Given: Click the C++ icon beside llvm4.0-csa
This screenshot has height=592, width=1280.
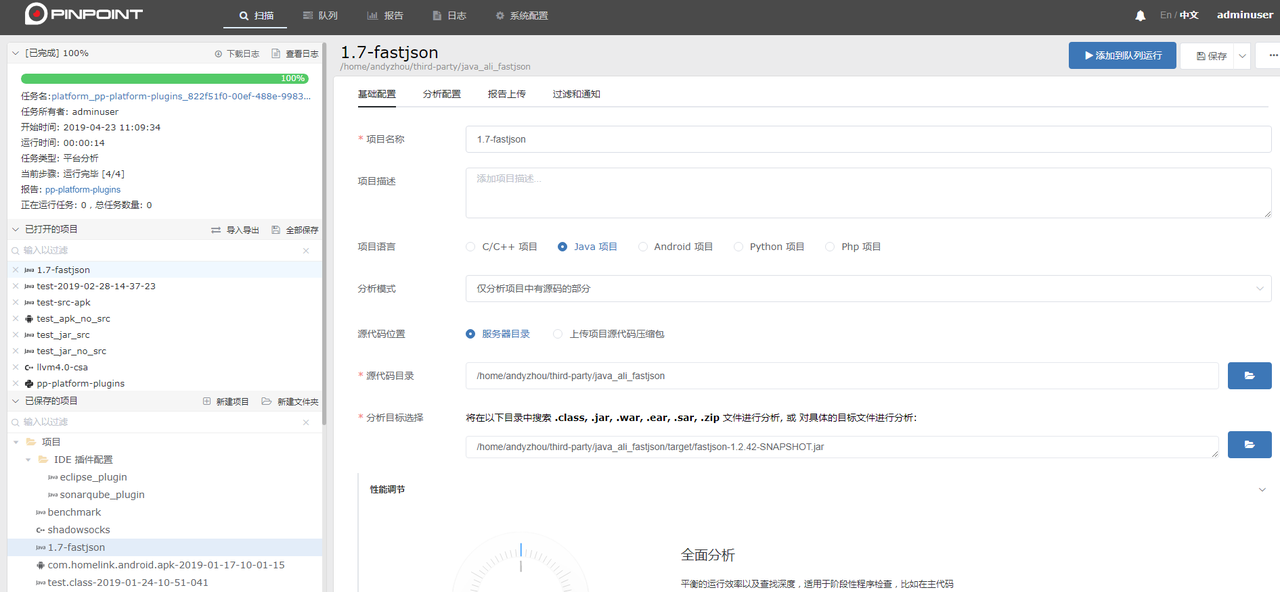Looking at the screenshot, I should pyautogui.click(x=29, y=367).
